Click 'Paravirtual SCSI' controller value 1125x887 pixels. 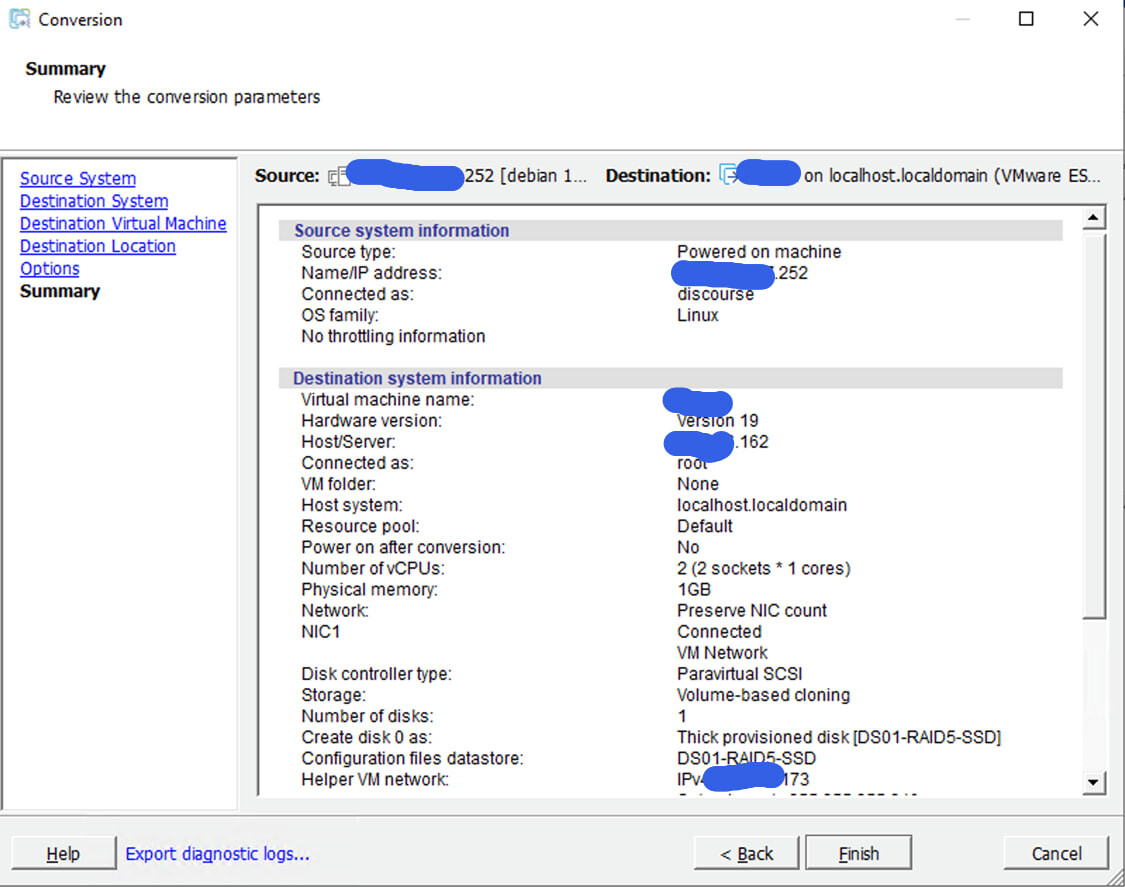[740, 674]
